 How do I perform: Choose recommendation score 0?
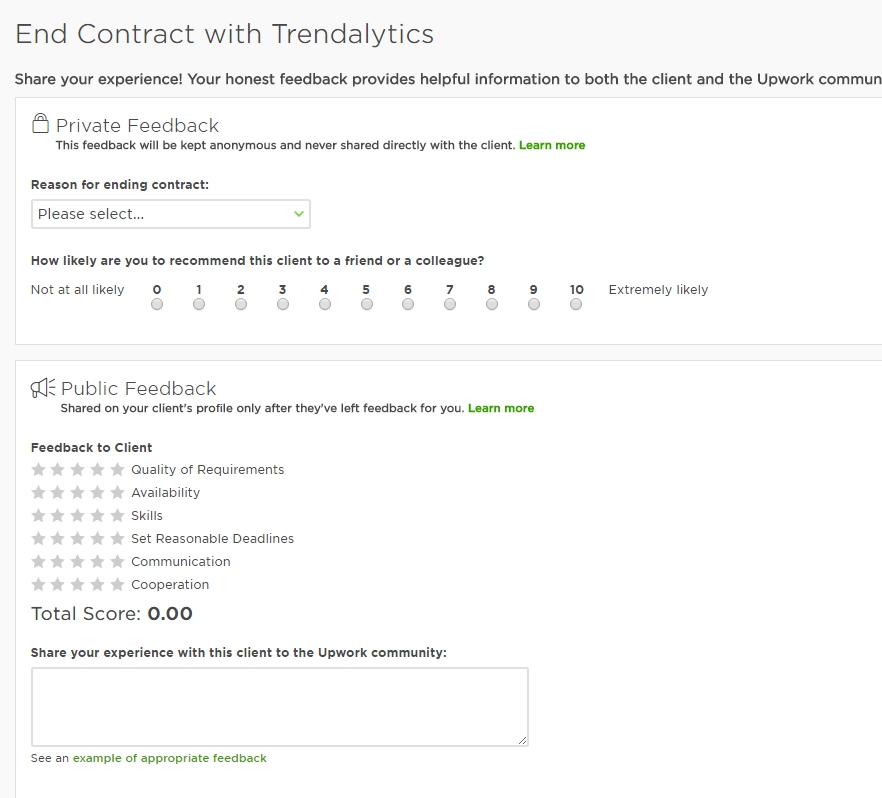pyautogui.click(x=157, y=304)
